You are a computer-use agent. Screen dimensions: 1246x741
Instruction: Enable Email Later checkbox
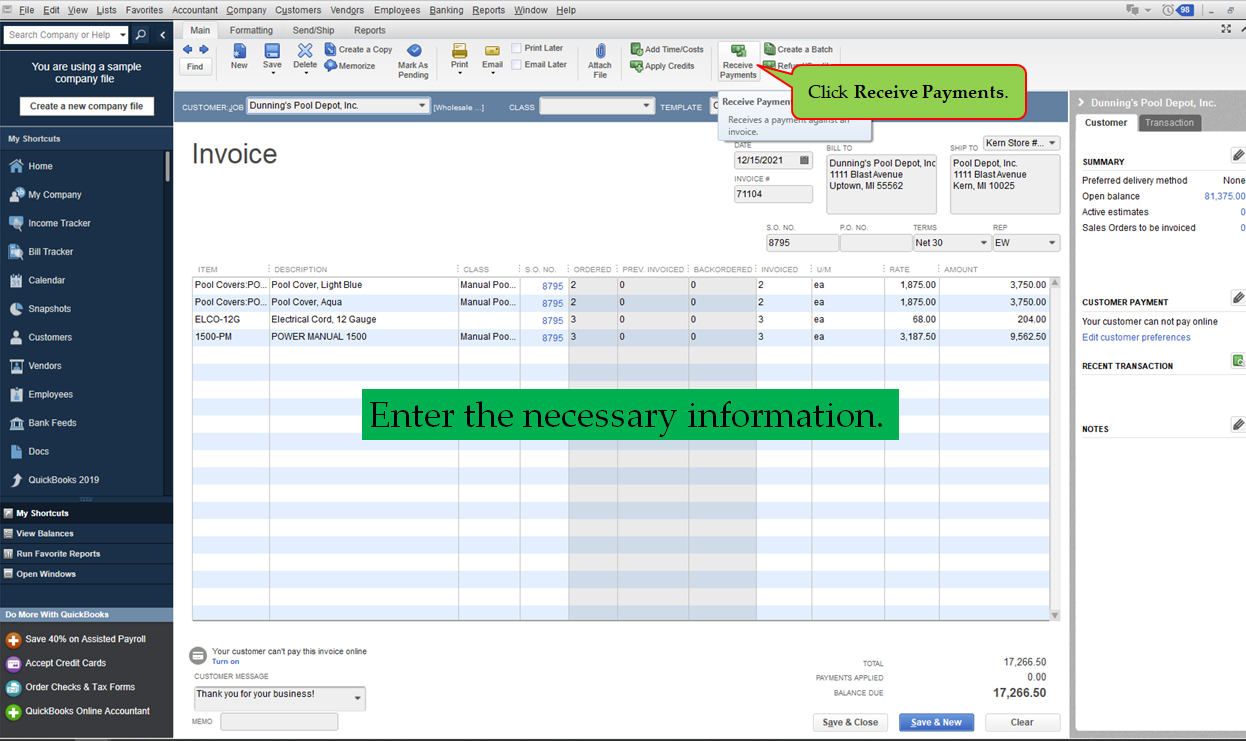[x=516, y=65]
